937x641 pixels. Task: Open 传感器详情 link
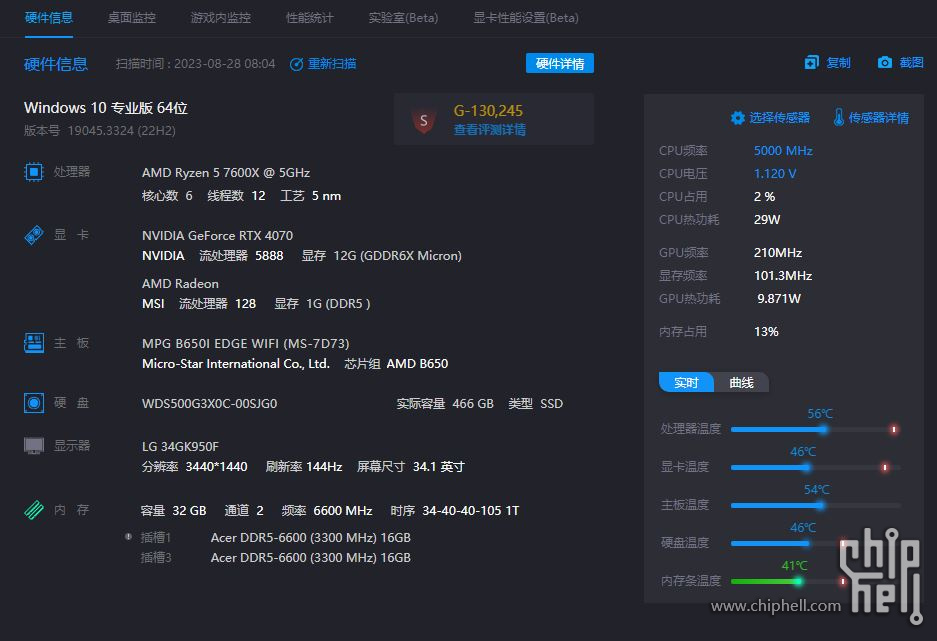(x=879, y=118)
